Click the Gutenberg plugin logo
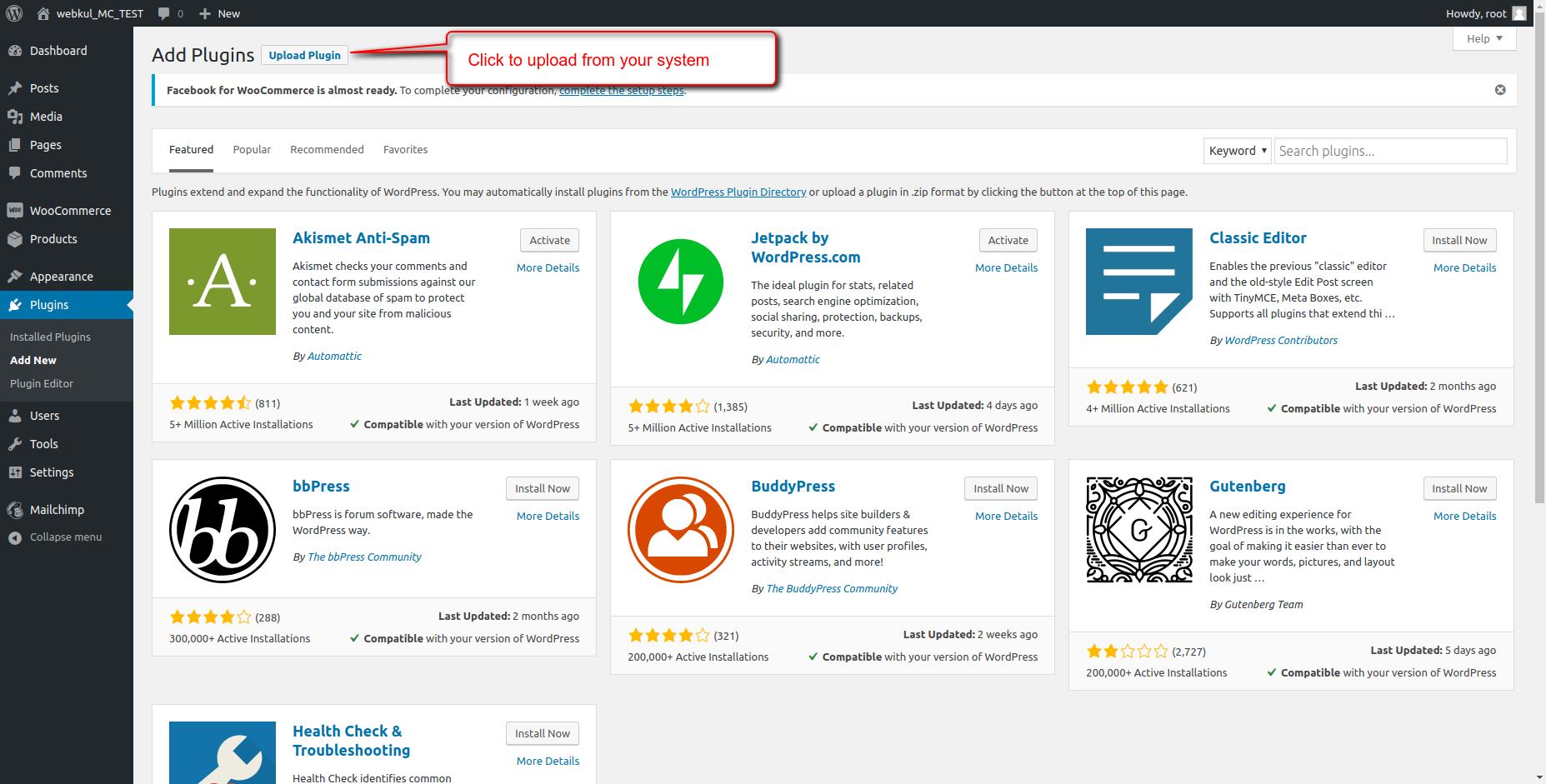Screen dimensions: 1546x784 pyautogui.click(x=1138, y=530)
